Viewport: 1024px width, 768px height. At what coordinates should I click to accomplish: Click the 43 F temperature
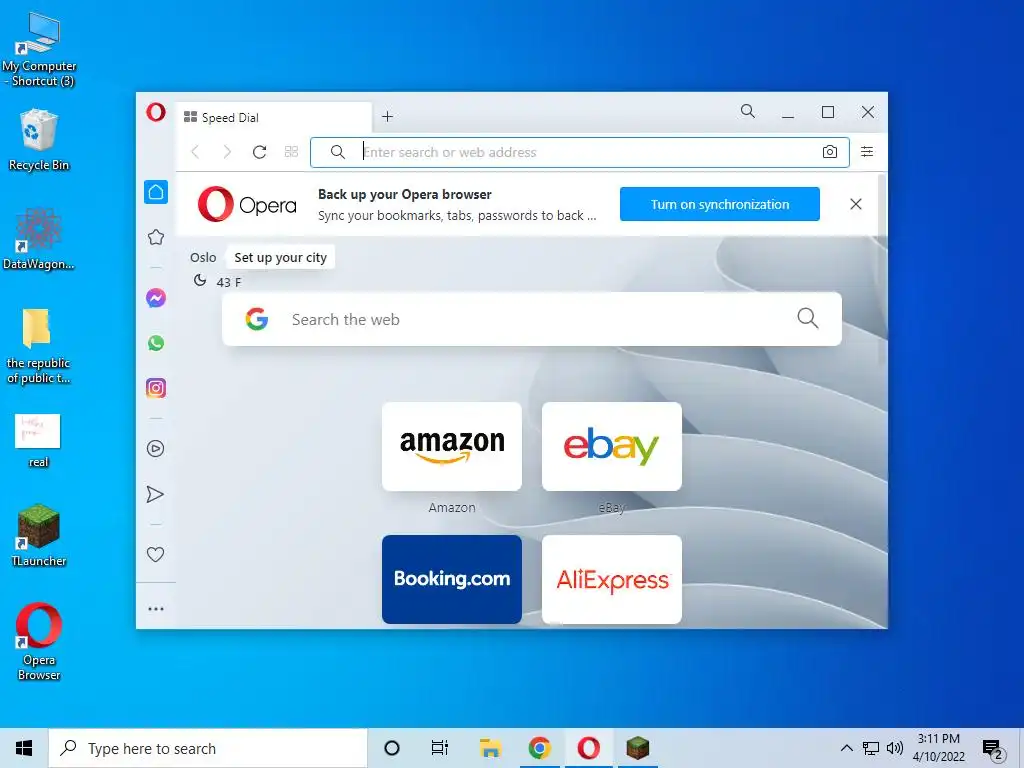click(x=229, y=282)
